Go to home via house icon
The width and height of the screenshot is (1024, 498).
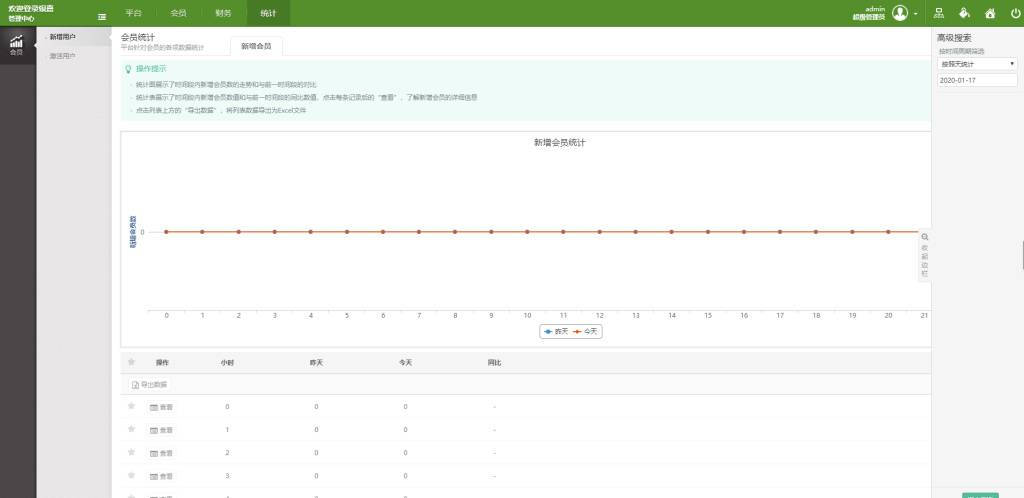coord(990,13)
